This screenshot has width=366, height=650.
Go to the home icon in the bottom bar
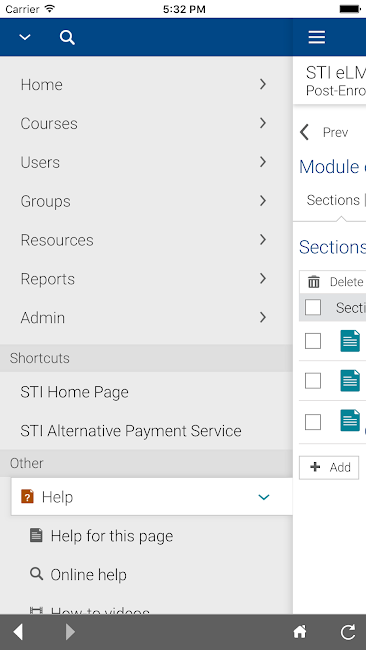click(300, 632)
